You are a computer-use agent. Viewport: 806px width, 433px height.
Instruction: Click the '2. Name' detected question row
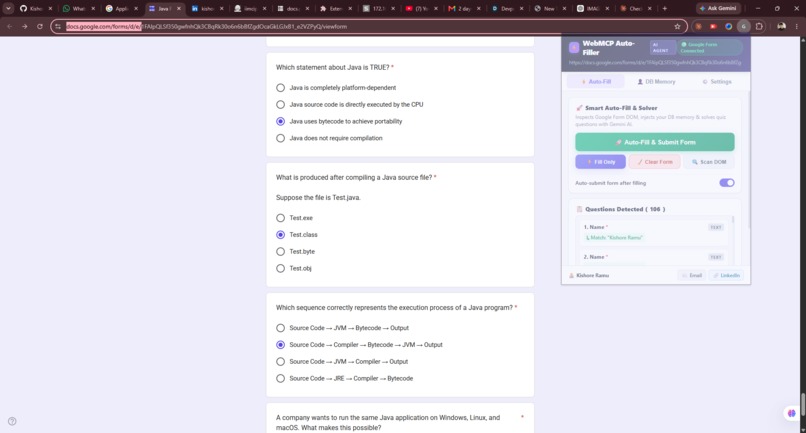tap(653, 257)
